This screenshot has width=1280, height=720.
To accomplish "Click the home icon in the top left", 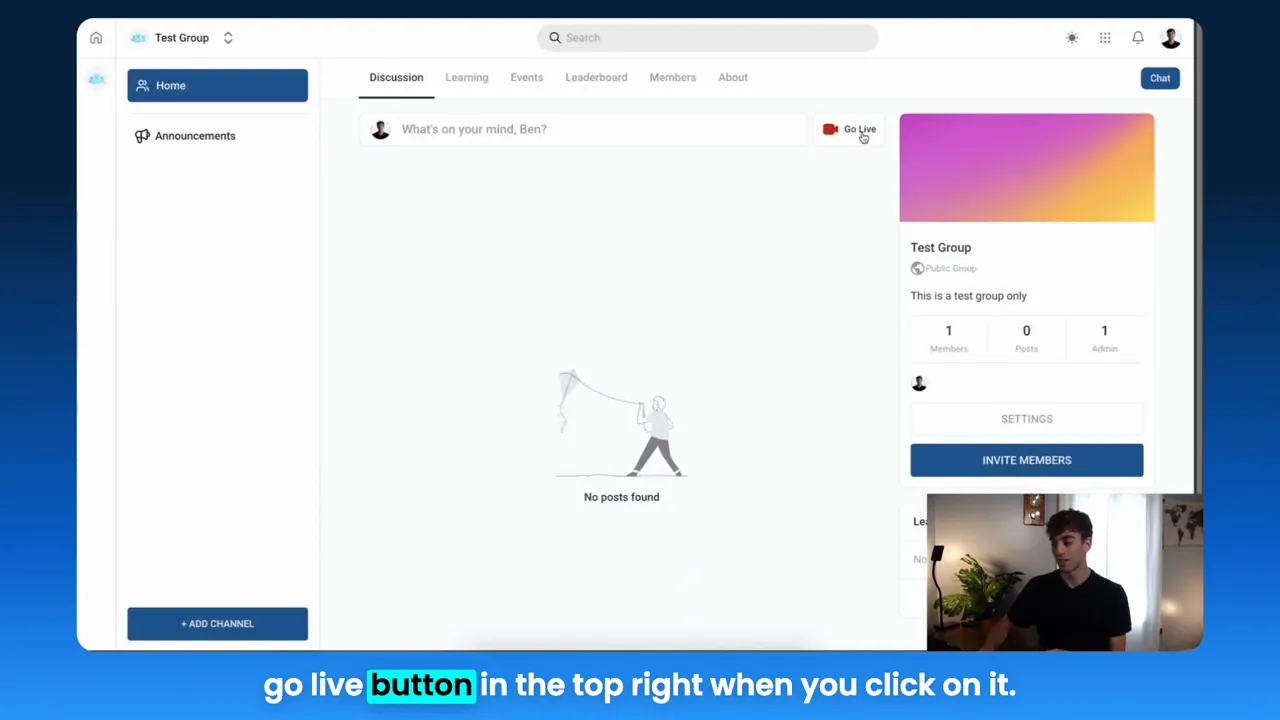I will click(x=96, y=37).
